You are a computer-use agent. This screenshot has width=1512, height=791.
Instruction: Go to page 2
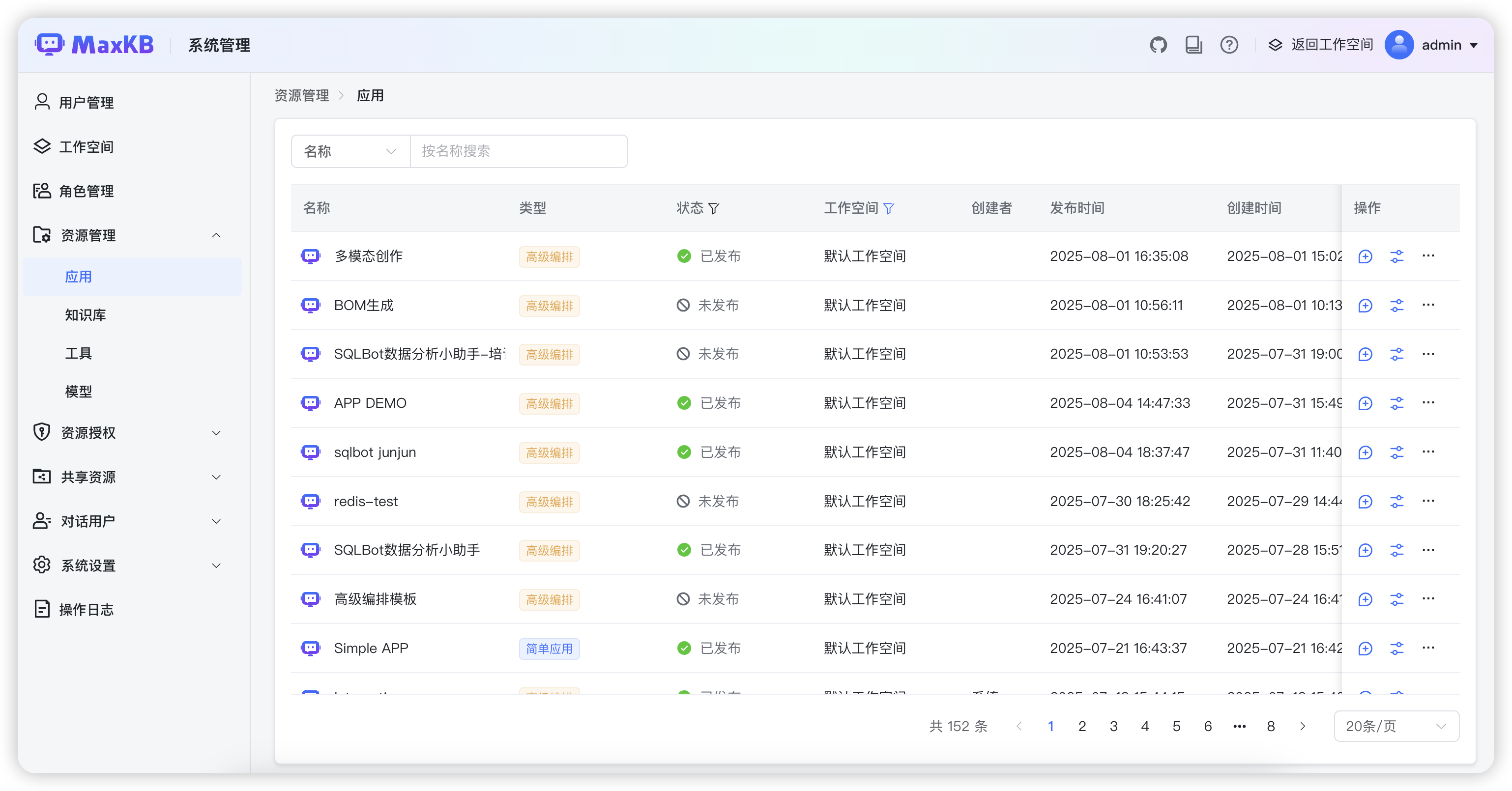tap(1082, 727)
